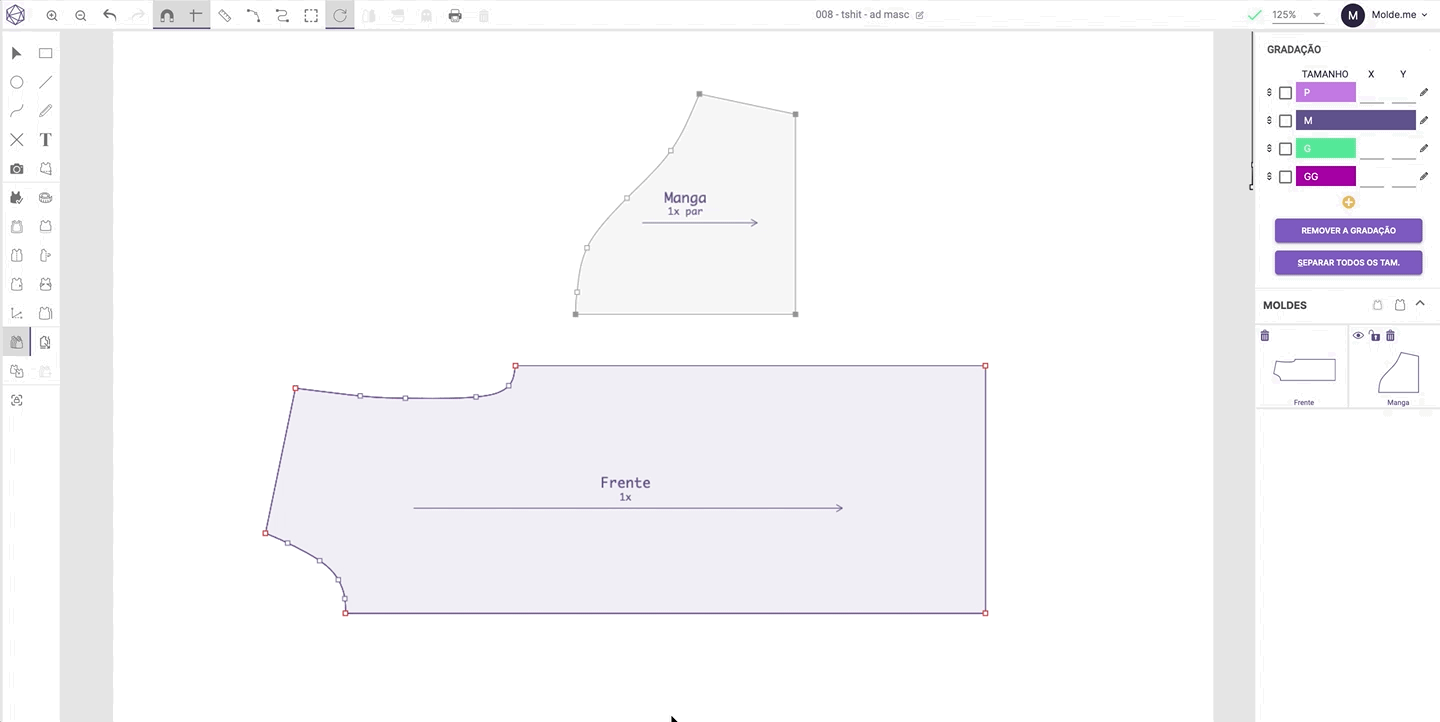The width and height of the screenshot is (1440, 722).
Task: Click the undo arrow
Action: (x=110, y=16)
